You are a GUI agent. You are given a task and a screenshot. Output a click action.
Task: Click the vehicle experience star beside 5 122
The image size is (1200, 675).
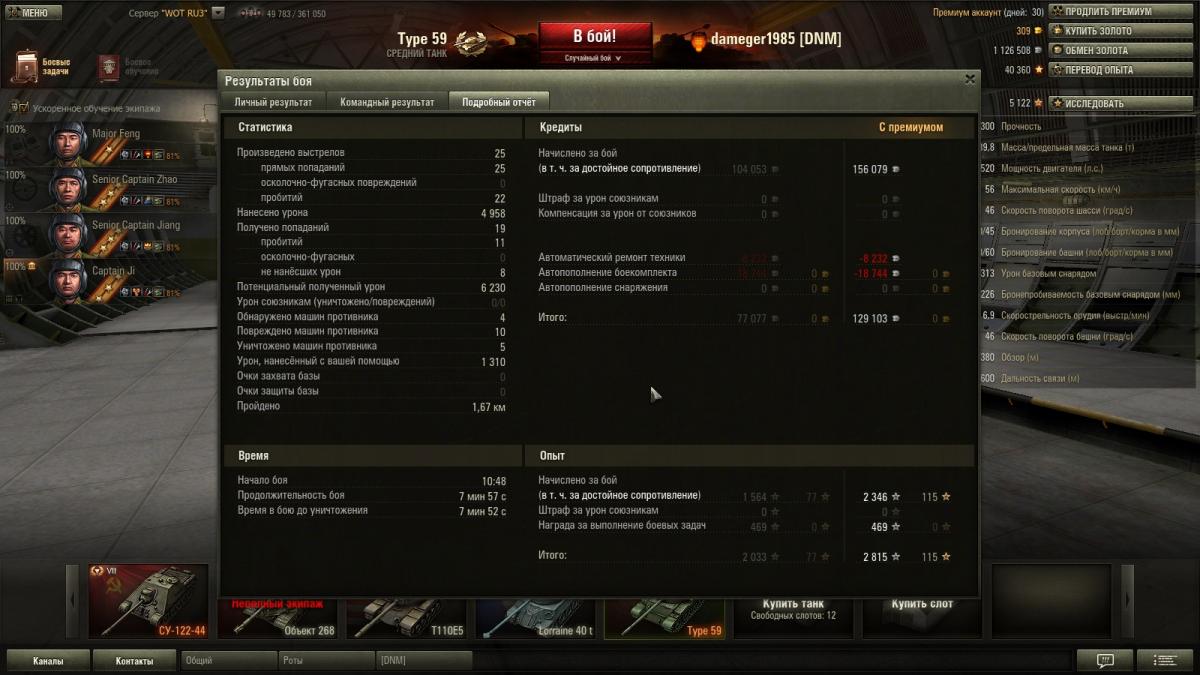[1038, 103]
